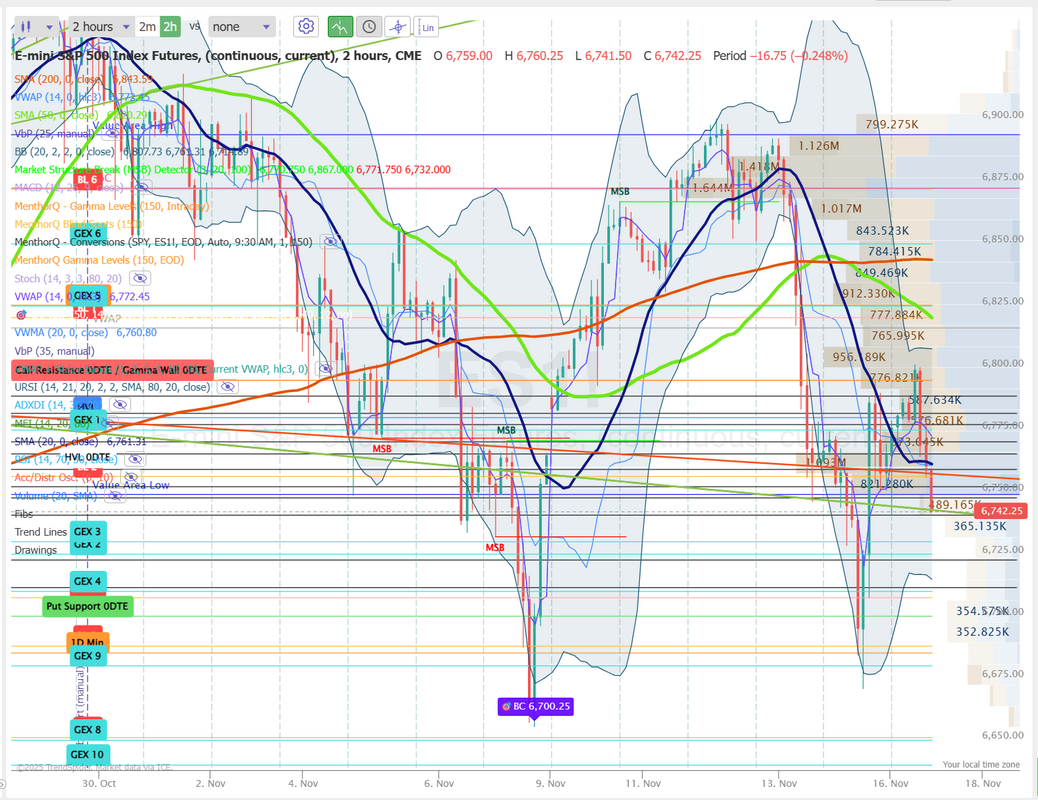
Task: Click the target icon beside VWMA legend
Action: pos(21,314)
